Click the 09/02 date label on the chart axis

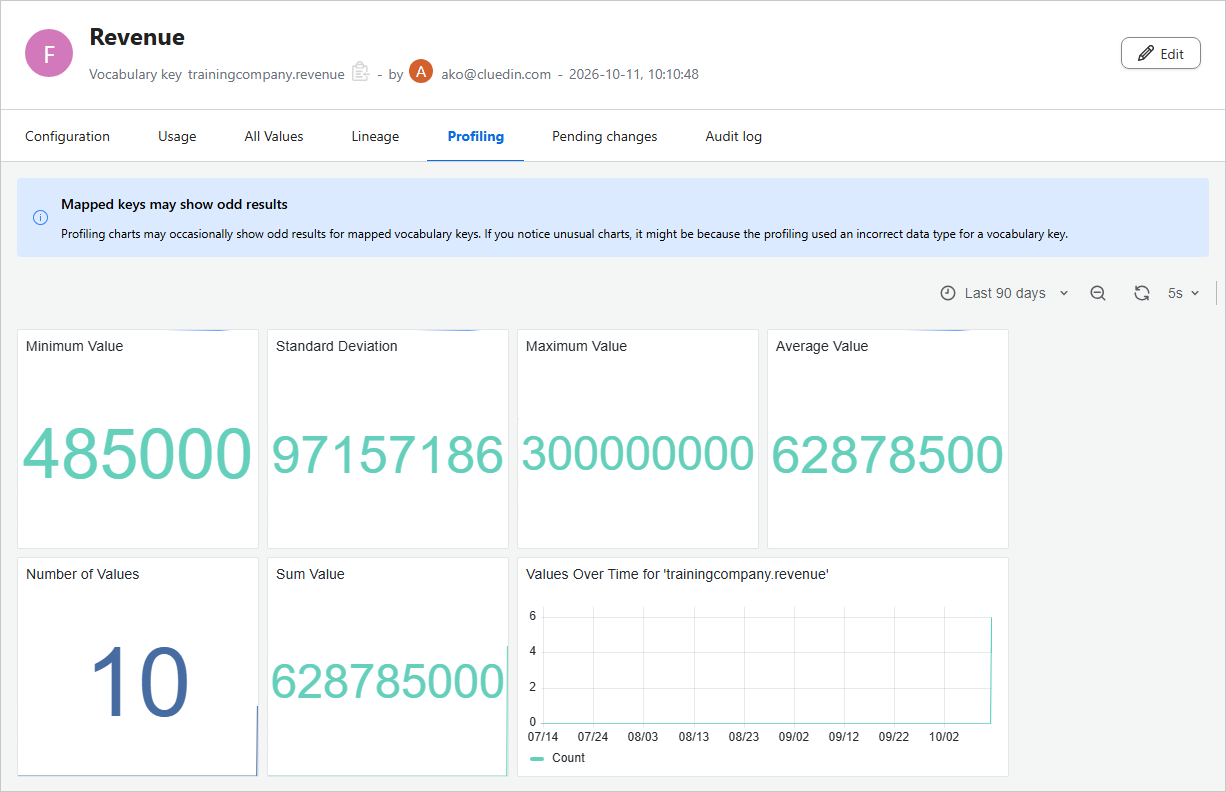[794, 737]
